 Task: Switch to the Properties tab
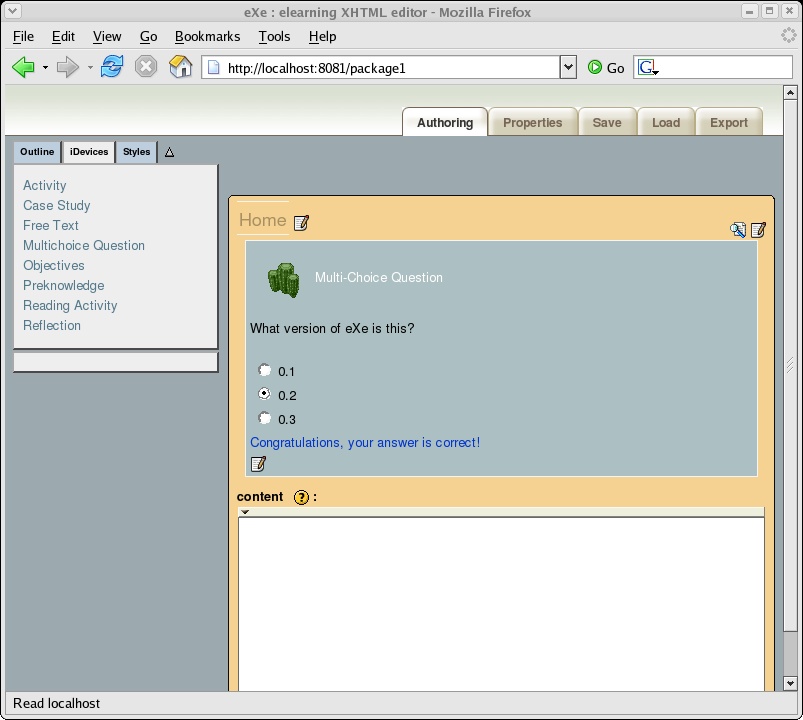(533, 122)
